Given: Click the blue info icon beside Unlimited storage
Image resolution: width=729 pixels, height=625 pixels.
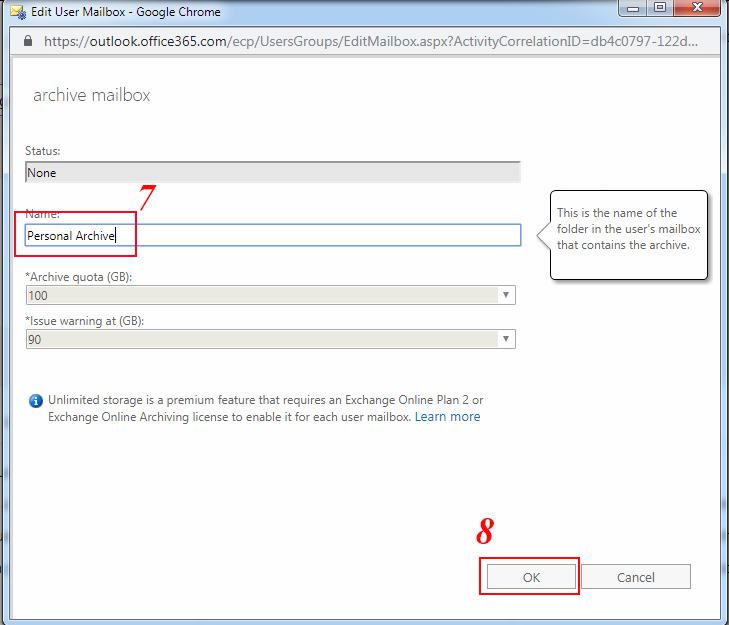Looking at the screenshot, I should [x=36, y=400].
